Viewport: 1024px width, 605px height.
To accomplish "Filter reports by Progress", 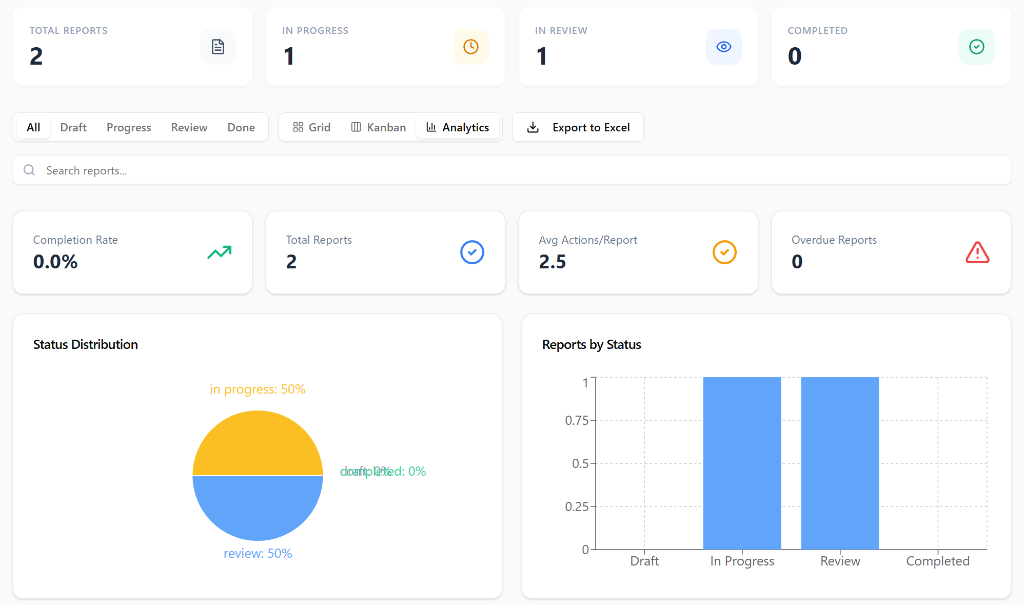I will pyautogui.click(x=129, y=127).
